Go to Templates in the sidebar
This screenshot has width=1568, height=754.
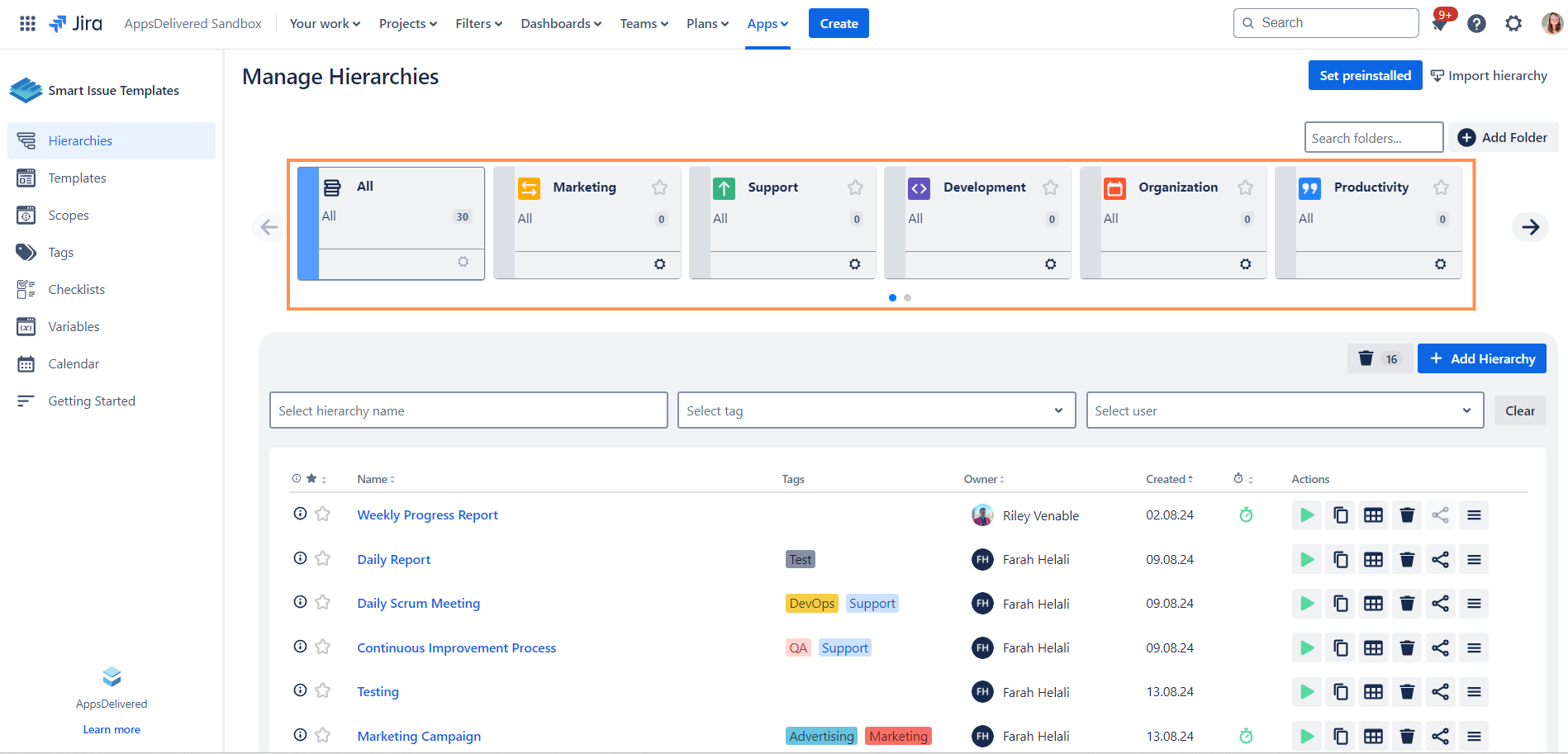(x=77, y=178)
